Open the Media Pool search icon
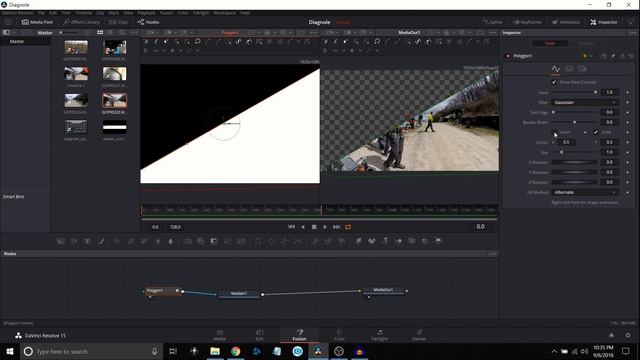 point(122,32)
